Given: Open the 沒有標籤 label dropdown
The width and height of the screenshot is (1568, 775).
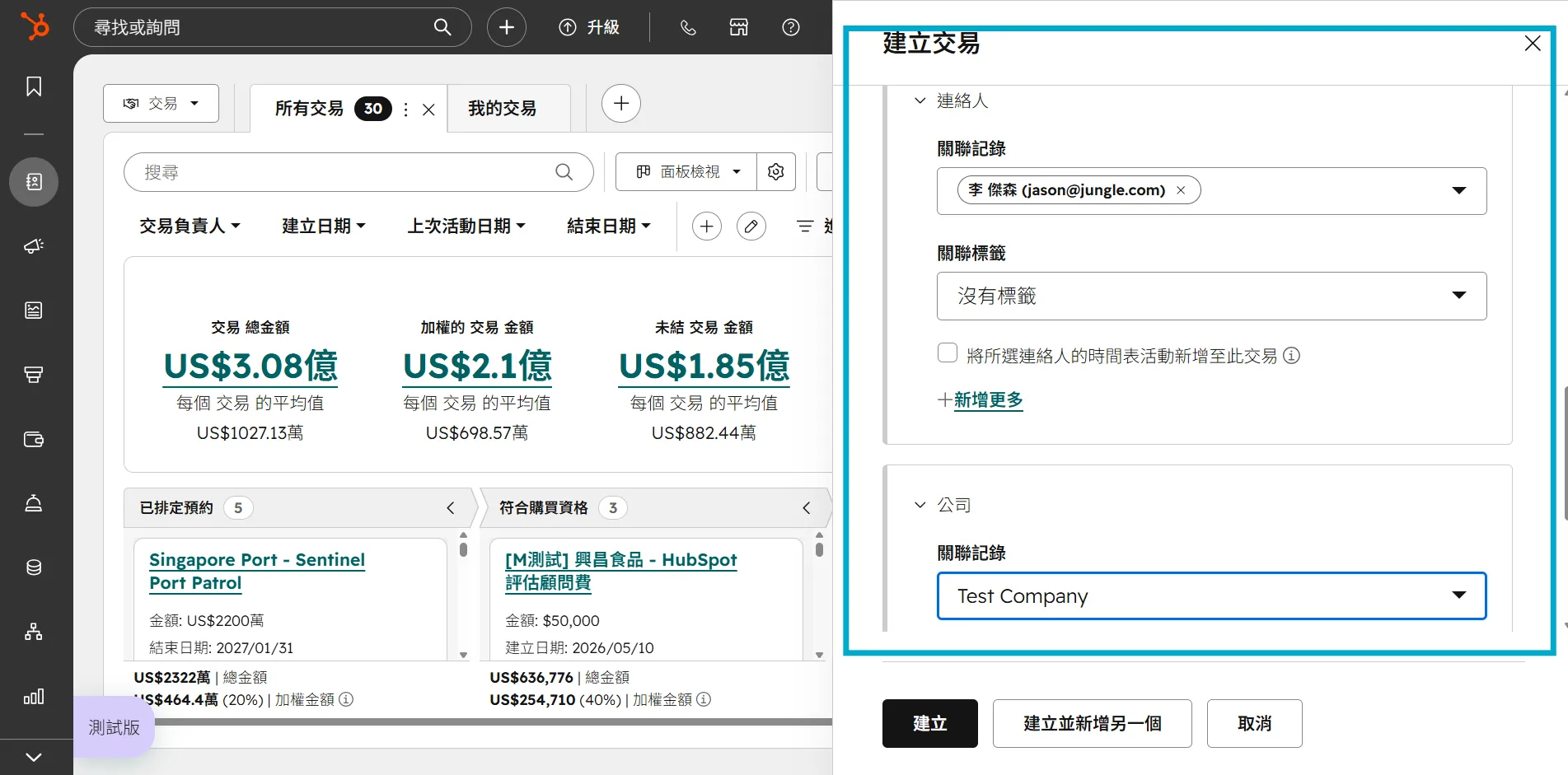Looking at the screenshot, I should click(x=1211, y=296).
